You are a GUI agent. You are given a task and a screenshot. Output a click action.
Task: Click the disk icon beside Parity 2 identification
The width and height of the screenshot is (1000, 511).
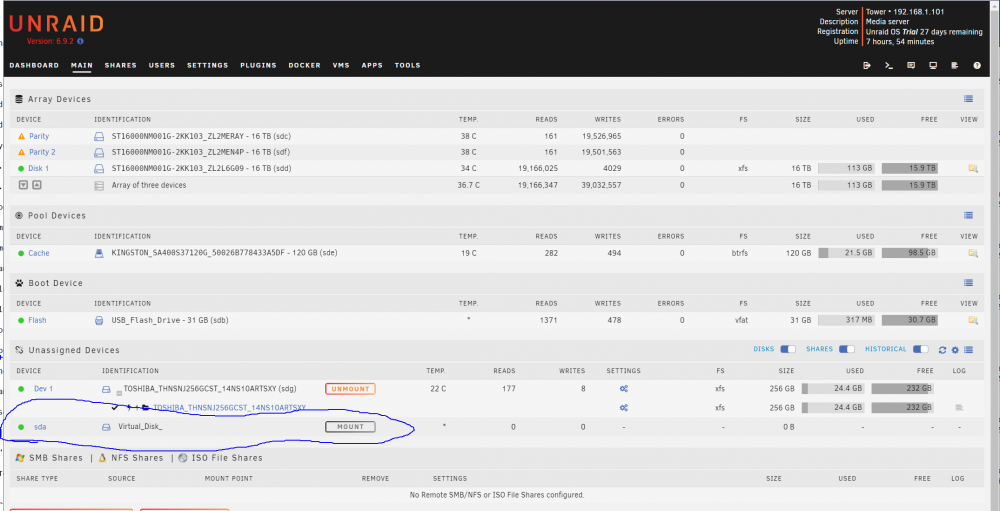coord(99,152)
